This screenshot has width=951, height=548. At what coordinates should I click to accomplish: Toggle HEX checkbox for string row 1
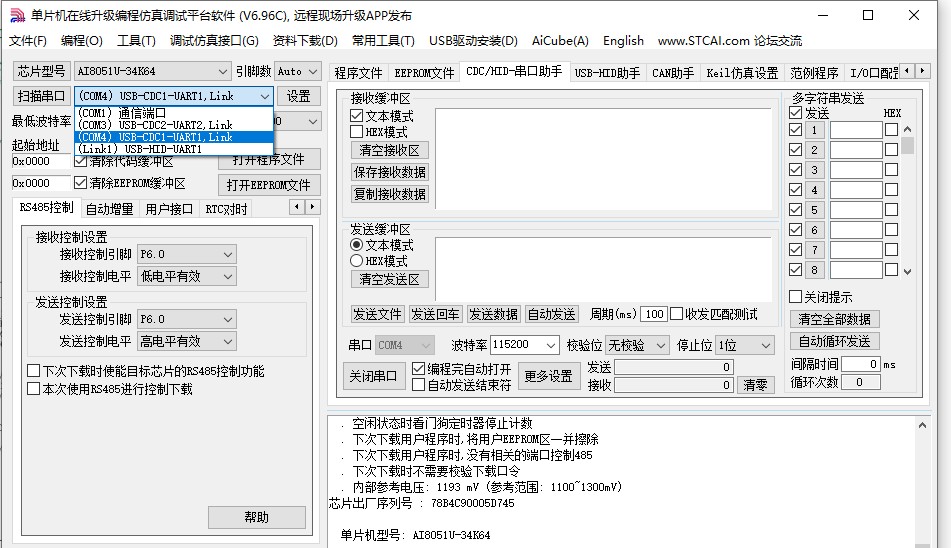click(x=891, y=130)
